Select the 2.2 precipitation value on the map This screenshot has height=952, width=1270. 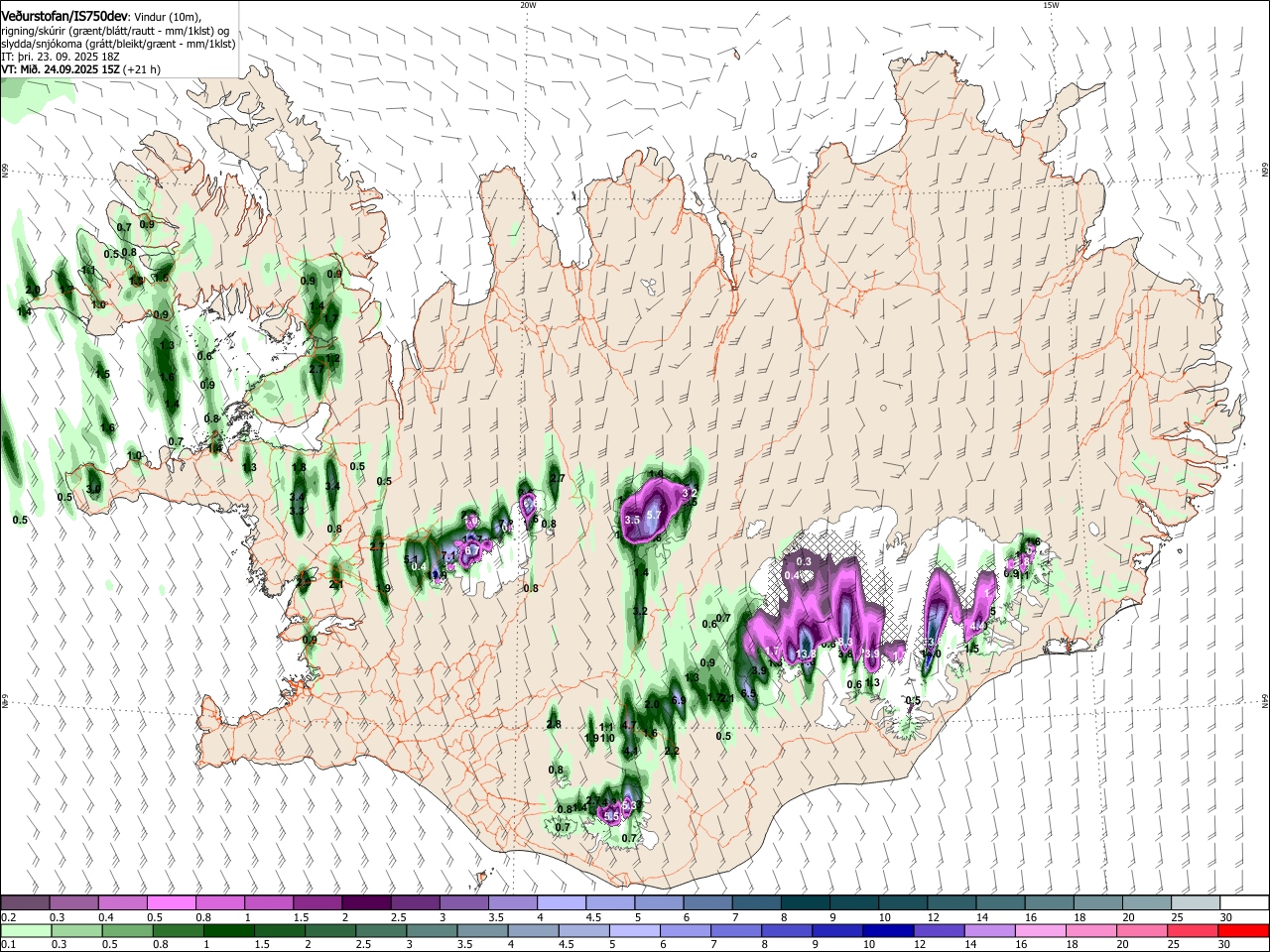[x=672, y=751]
